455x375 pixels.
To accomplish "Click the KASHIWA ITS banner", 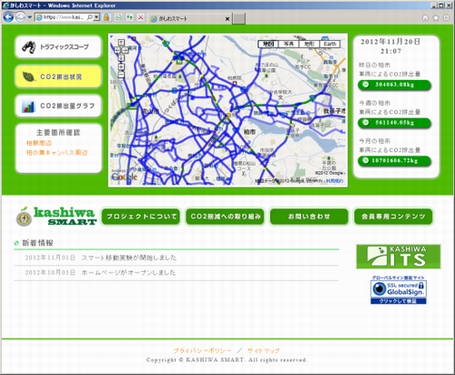I will click(x=398, y=256).
